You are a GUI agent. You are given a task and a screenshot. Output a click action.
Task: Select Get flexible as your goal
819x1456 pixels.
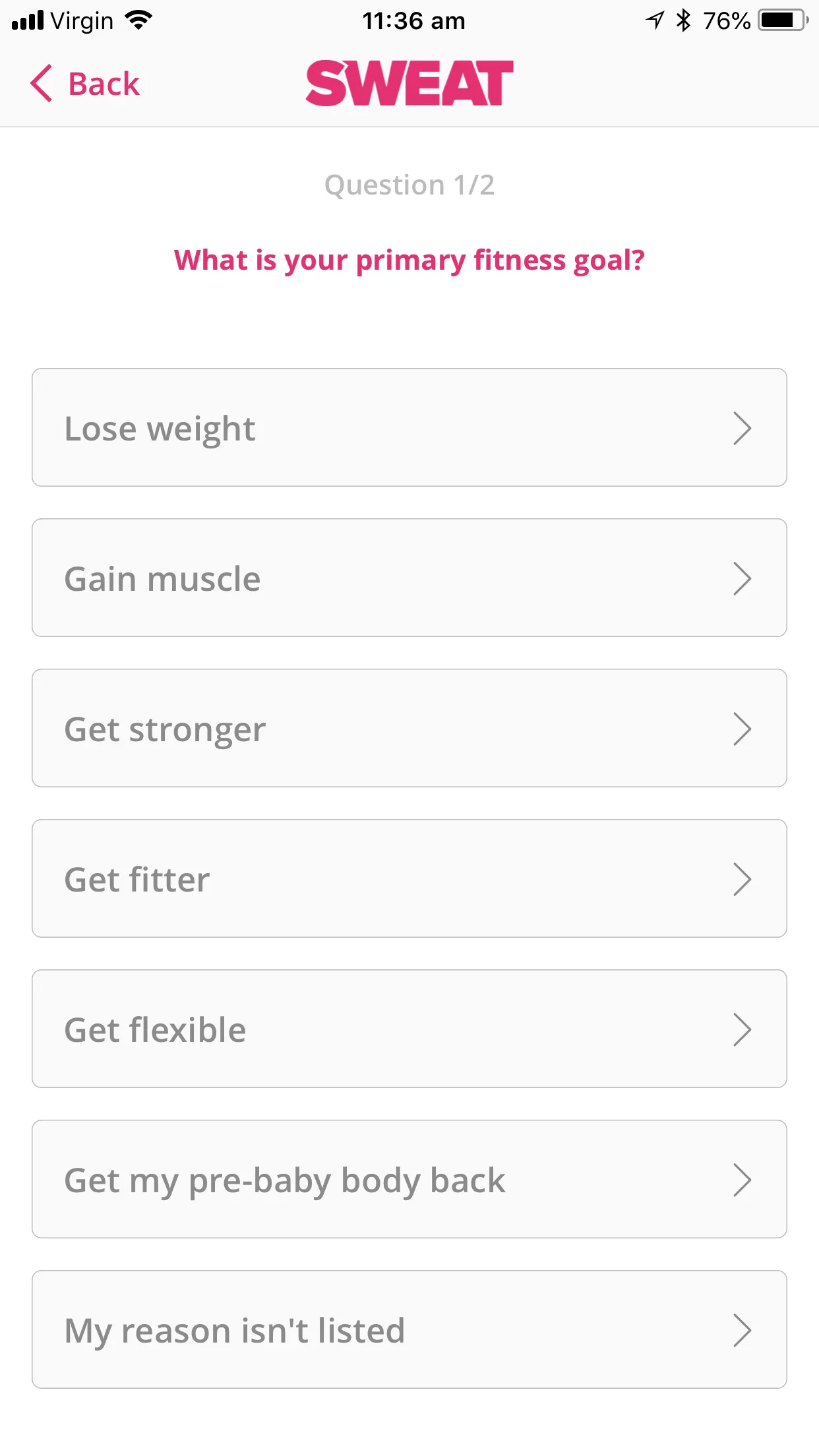(409, 1029)
